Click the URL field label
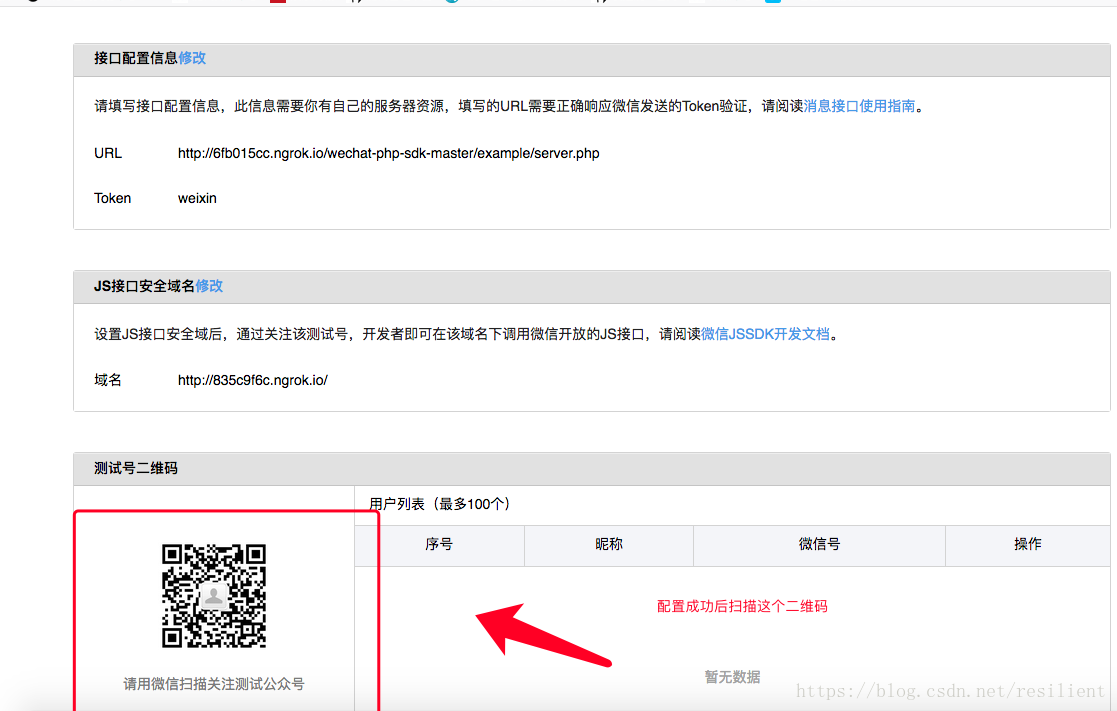This screenshot has width=1117, height=711. point(108,153)
